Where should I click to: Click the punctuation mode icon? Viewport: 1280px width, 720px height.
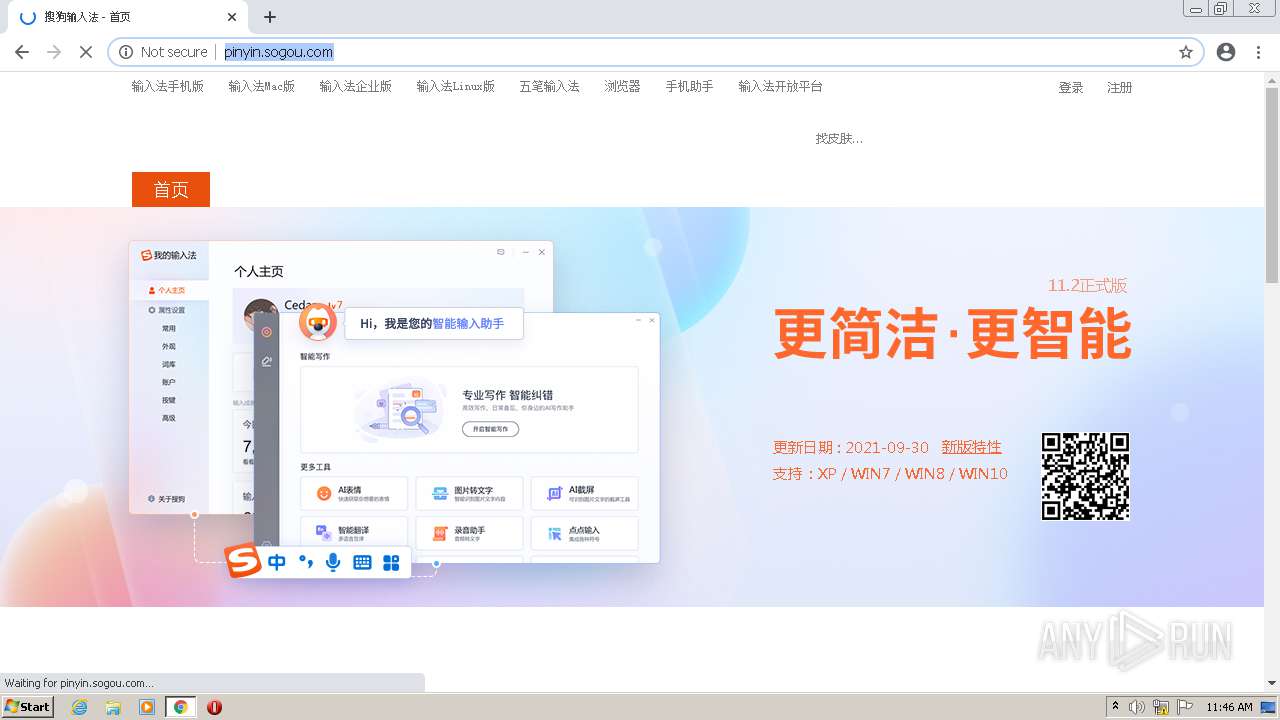click(x=305, y=563)
